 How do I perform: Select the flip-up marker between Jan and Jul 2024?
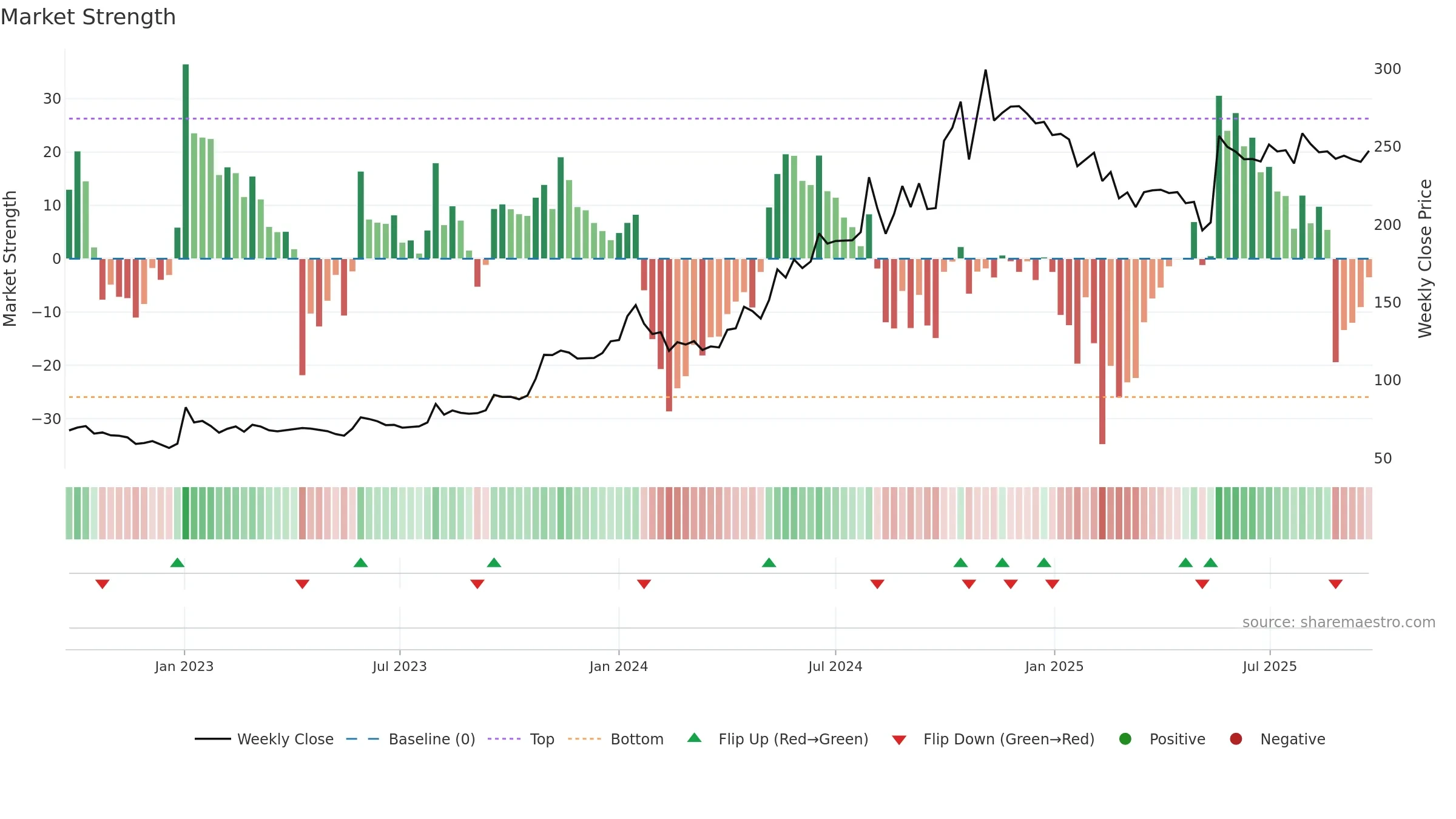tap(769, 562)
